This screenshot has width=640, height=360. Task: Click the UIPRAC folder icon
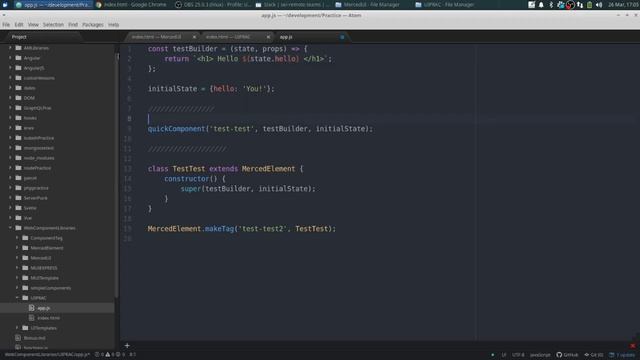click(25, 298)
